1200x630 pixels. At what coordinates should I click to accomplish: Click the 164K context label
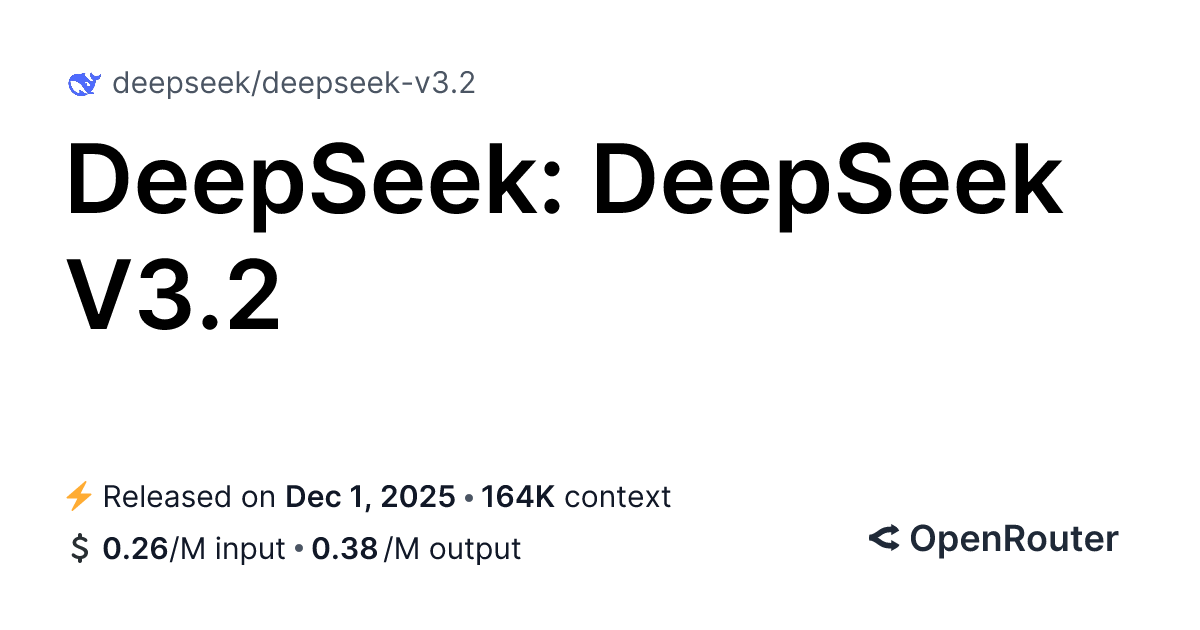[576, 497]
